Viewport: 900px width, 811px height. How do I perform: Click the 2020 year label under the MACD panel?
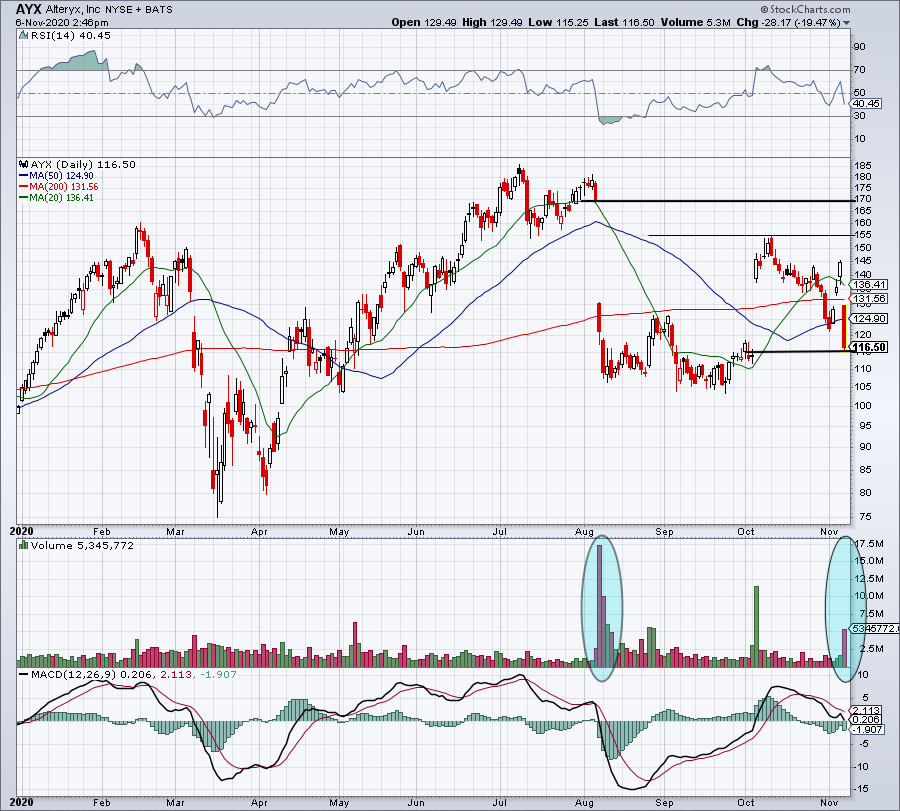[22, 802]
